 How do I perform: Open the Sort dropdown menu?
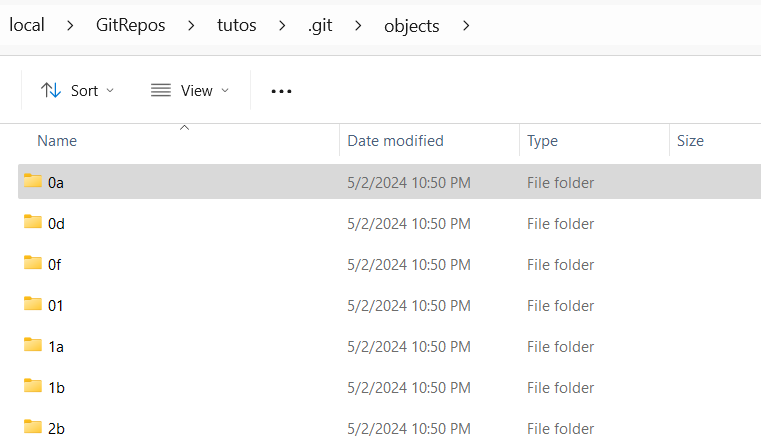(x=78, y=91)
